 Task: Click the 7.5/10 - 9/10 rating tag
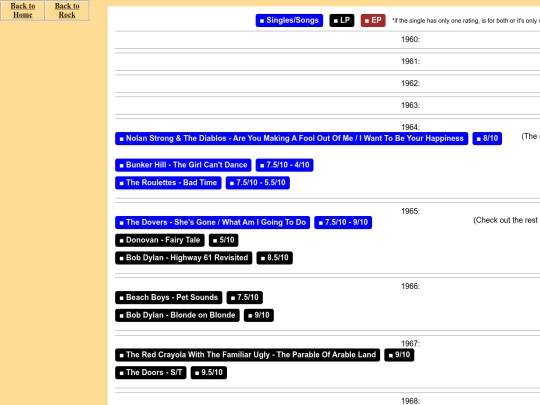[343, 222]
